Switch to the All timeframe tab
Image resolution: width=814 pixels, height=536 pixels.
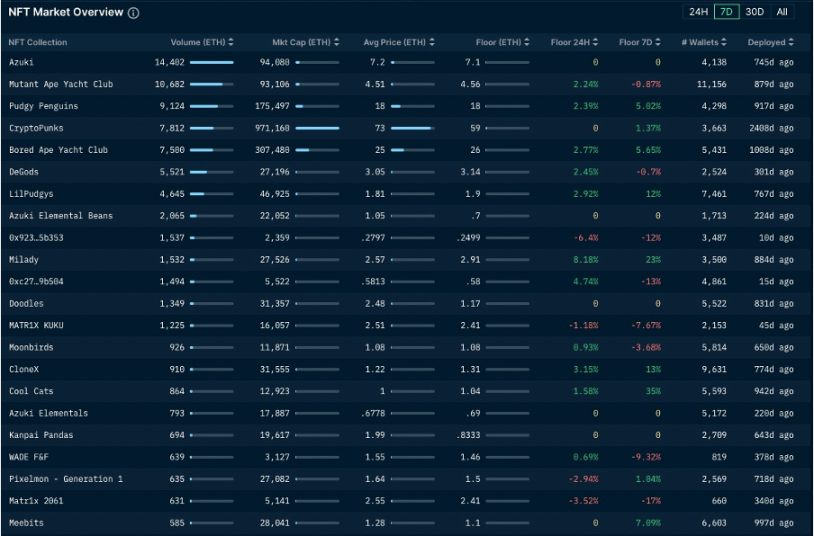782,11
